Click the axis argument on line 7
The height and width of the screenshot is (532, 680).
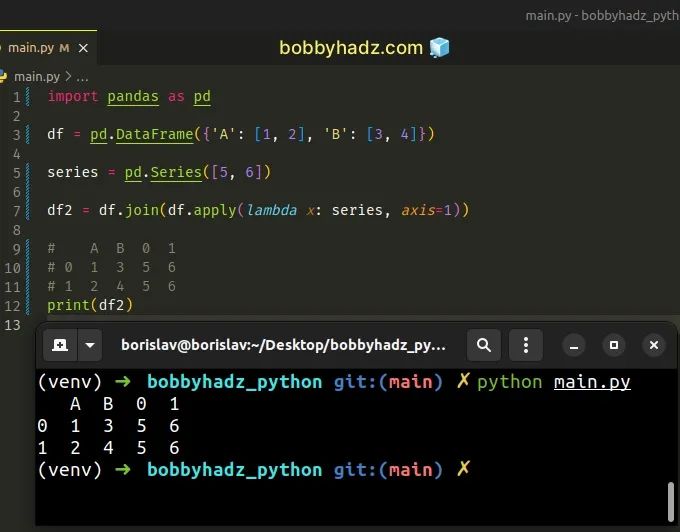click(x=418, y=210)
